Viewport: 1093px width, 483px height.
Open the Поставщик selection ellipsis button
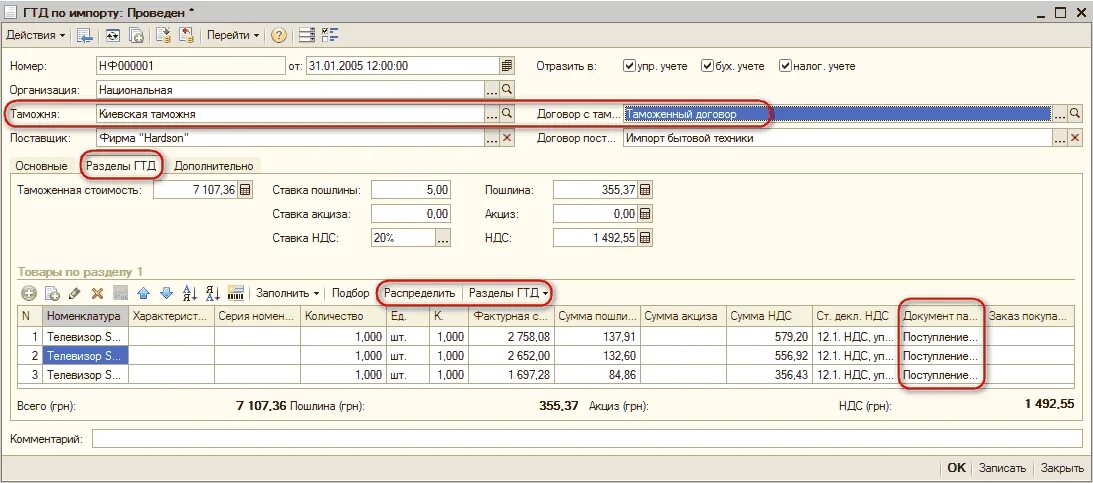[493, 138]
